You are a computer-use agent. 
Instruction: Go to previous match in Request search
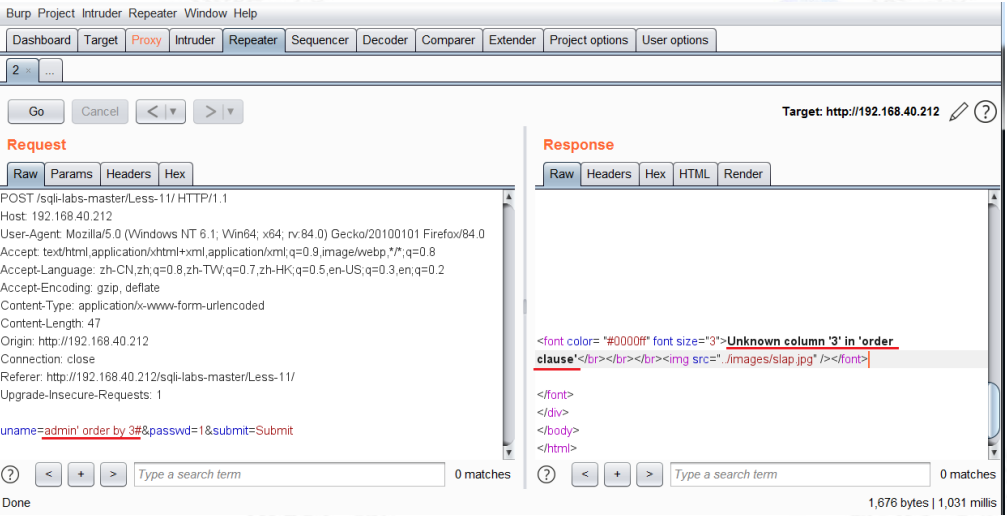[x=49, y=474]
